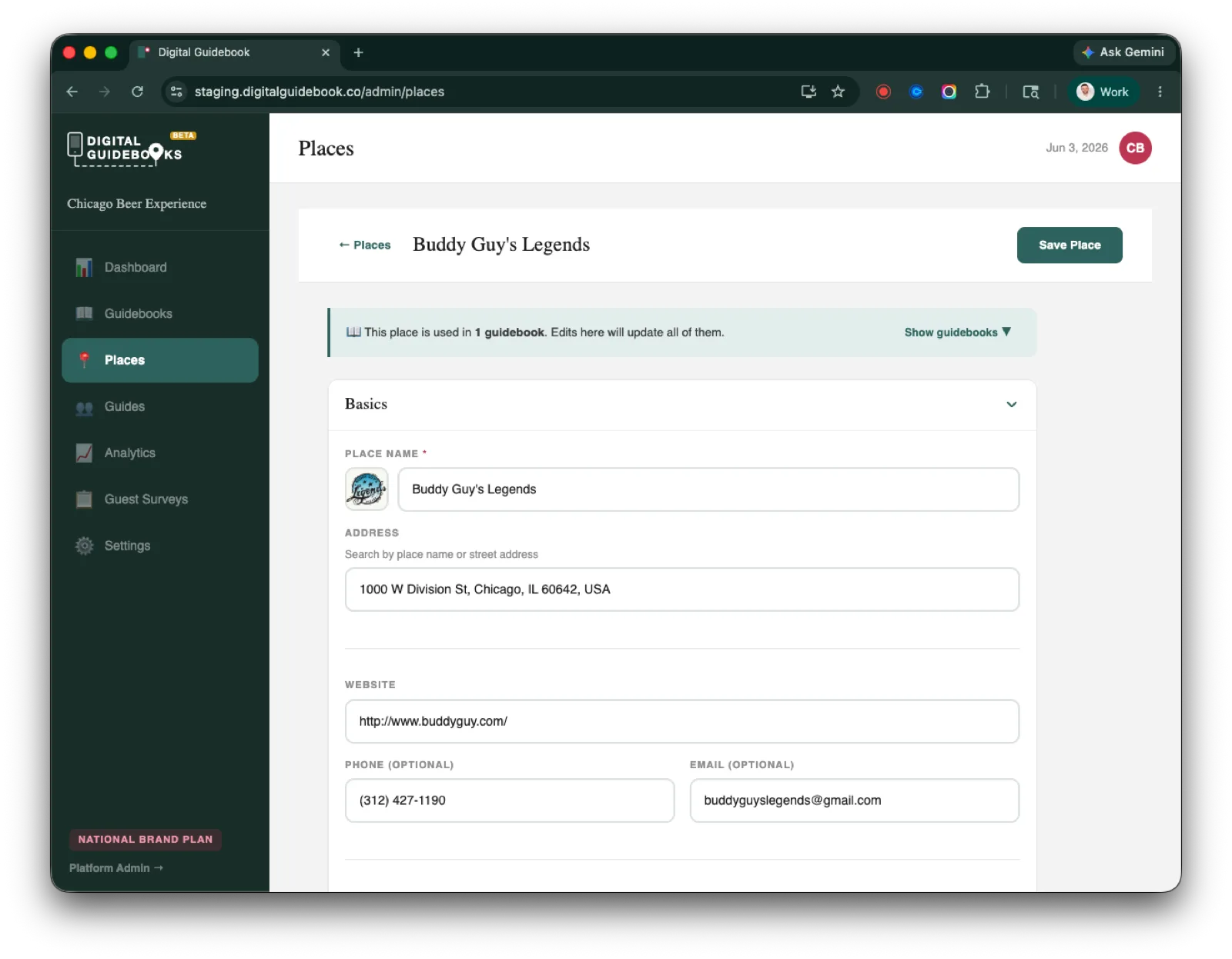Click the browser back arrow
The width and height of the screenshot is (1232, 959).
(x=72, y=92)
